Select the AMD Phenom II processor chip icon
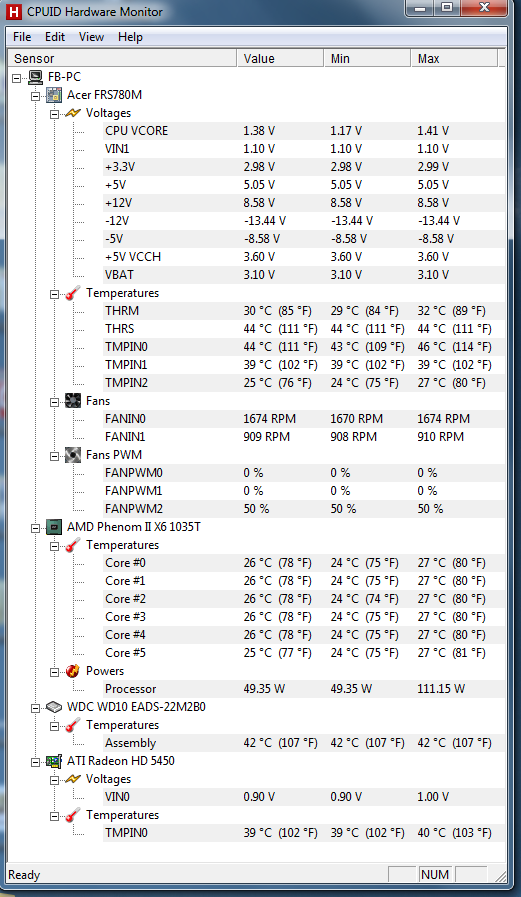The width and height of the screenshot is (521, 897). coord(54,527)
